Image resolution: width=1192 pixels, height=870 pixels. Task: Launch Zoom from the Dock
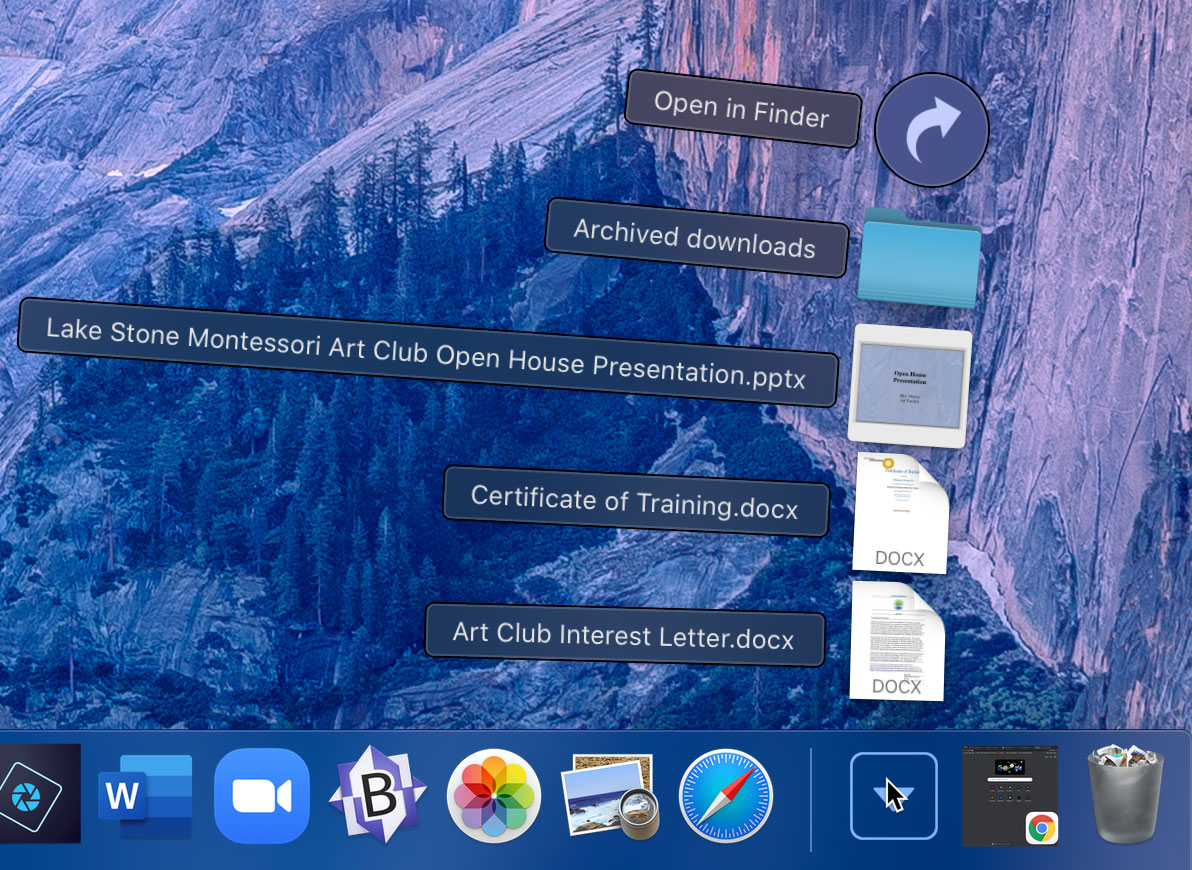point(260,795)
